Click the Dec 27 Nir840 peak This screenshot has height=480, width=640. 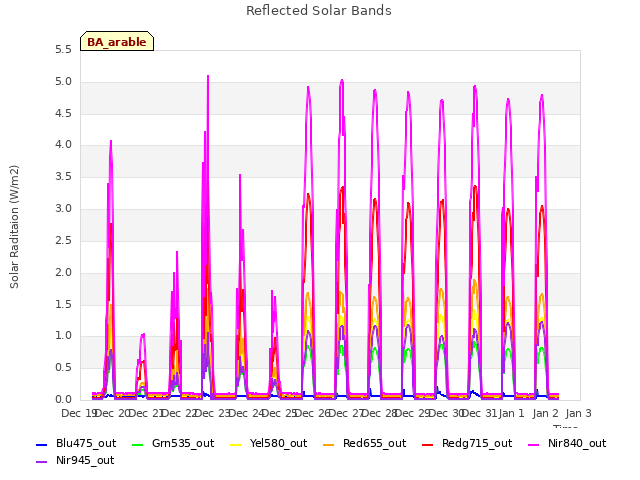[x=342, y=81]
